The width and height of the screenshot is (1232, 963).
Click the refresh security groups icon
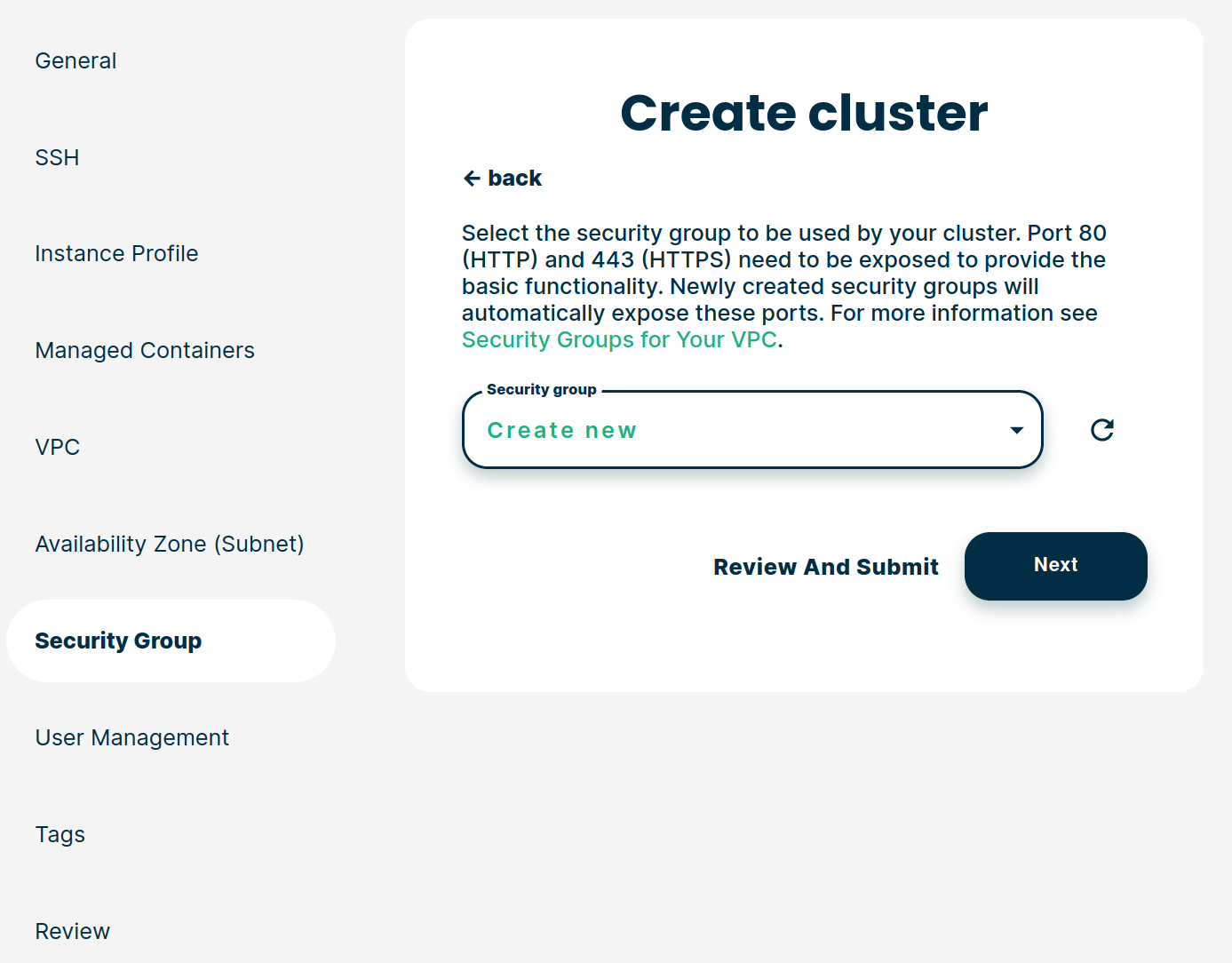pos(1101,430)
